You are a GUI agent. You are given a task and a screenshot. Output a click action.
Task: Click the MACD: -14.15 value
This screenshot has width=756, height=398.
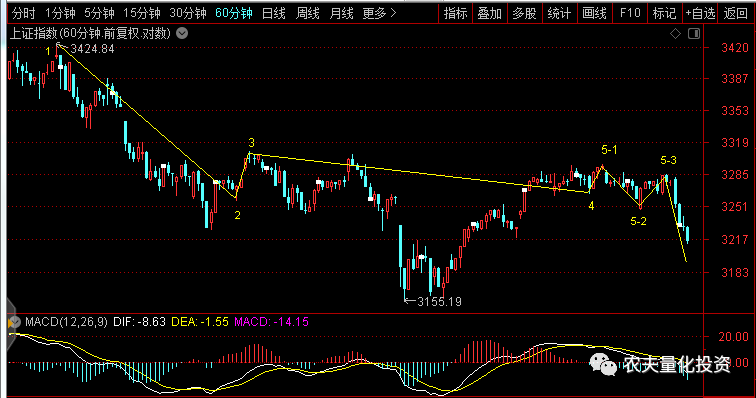tap(271, 322)
